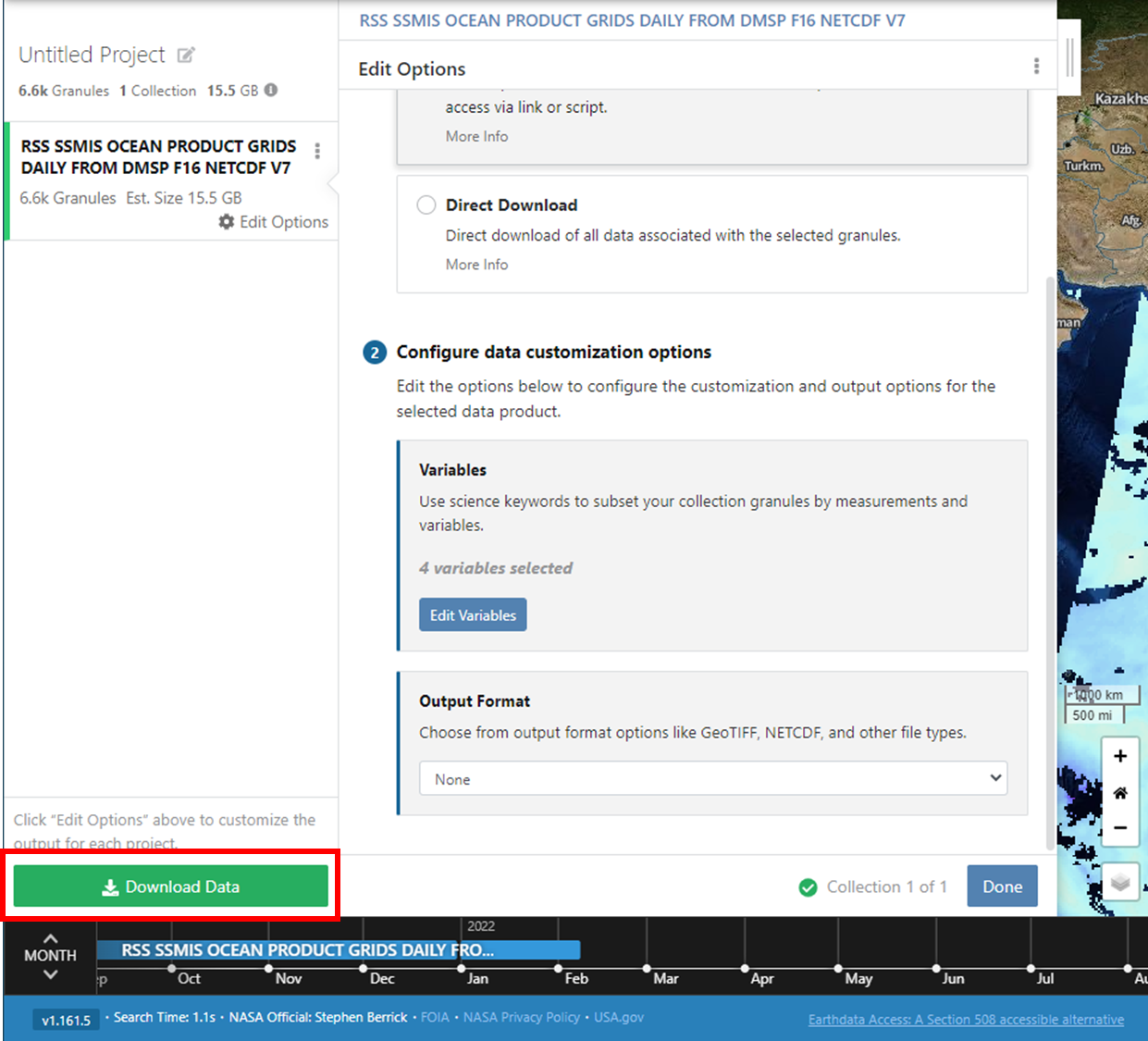The image size is (1148, 1041).
Task: Click the project size info icon
Action: tap(271, 91)
